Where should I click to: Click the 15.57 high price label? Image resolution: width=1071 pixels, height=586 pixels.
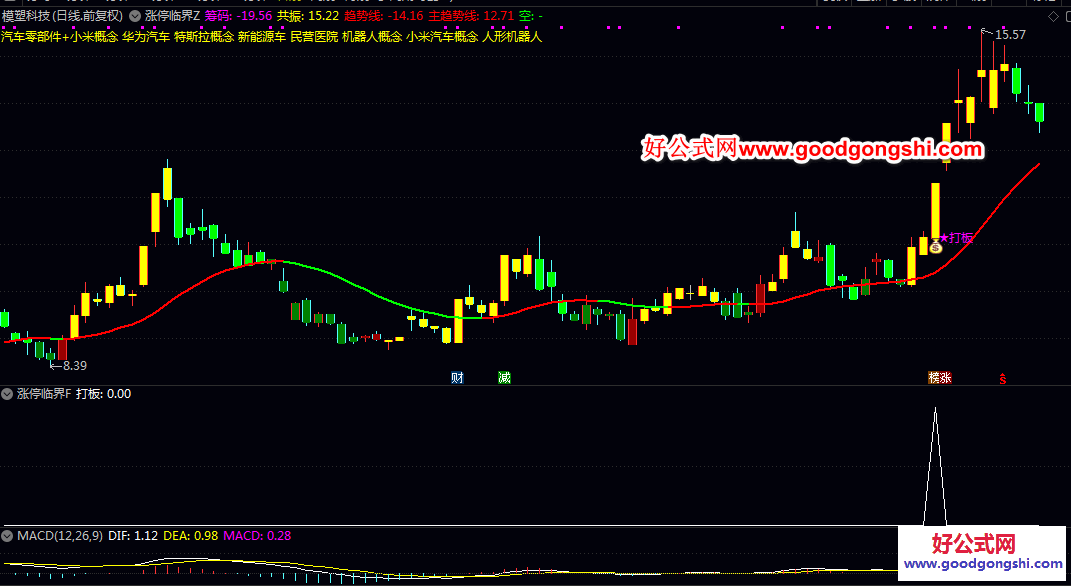tap(1010, 35)
